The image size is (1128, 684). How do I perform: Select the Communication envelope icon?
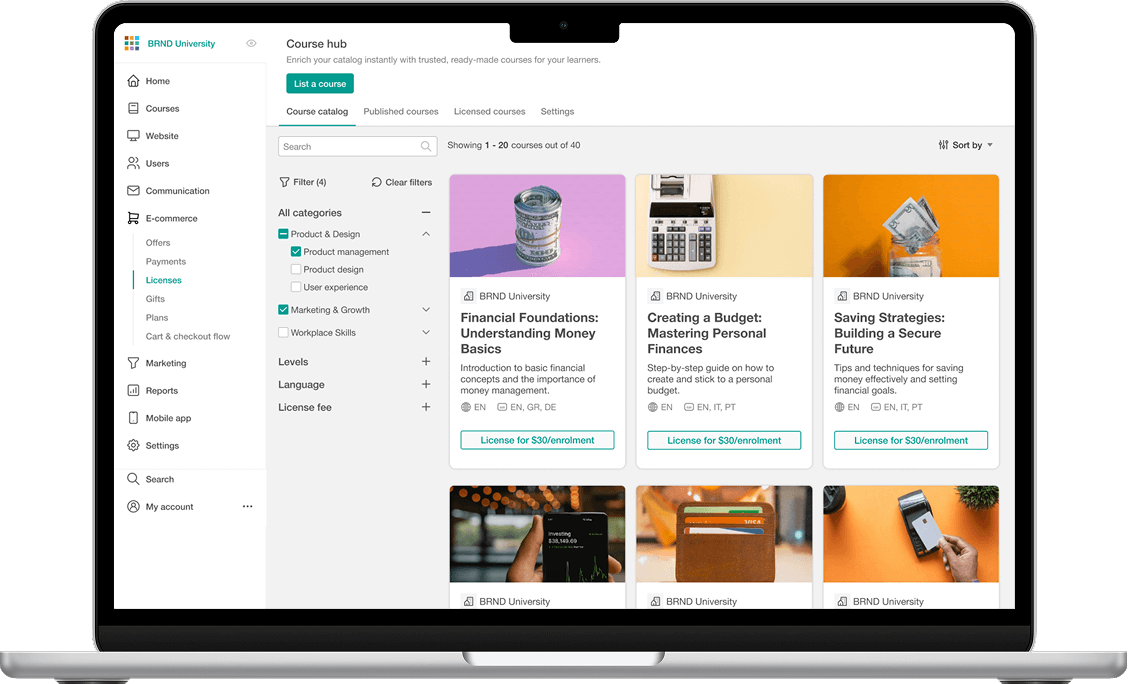(133, 190)
